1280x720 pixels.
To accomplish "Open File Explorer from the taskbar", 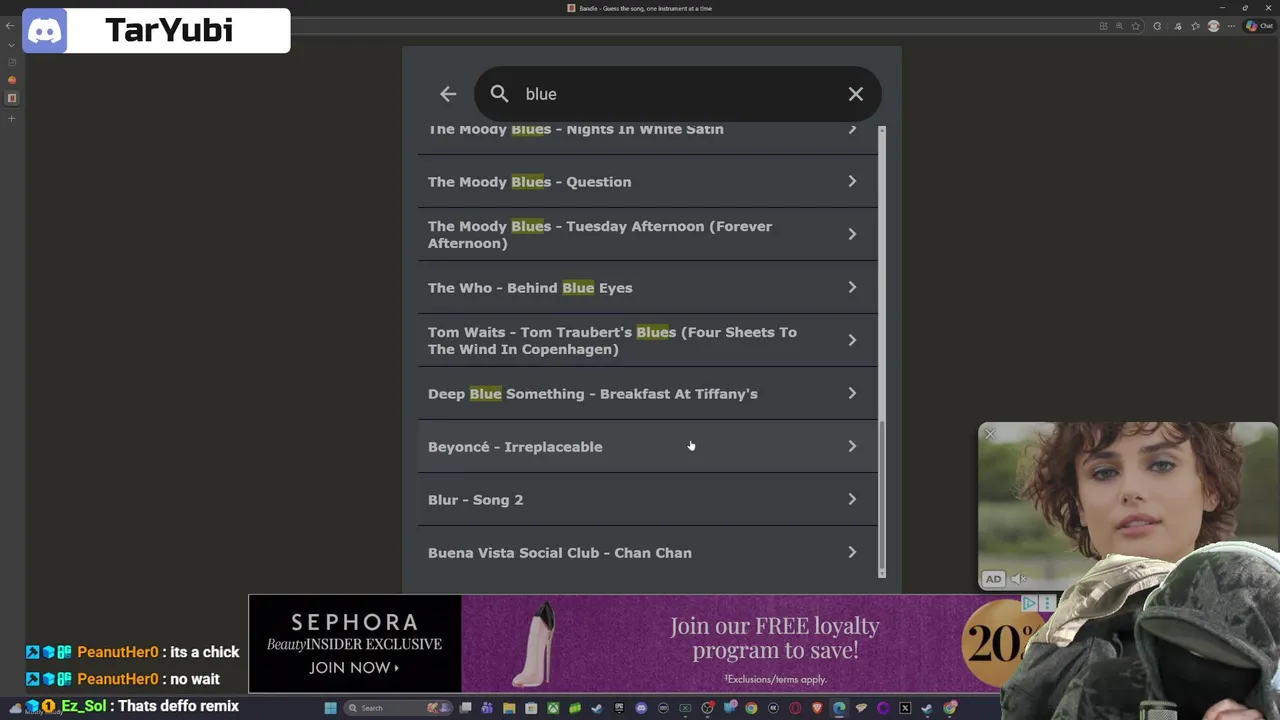I will (x=509, y=708).
